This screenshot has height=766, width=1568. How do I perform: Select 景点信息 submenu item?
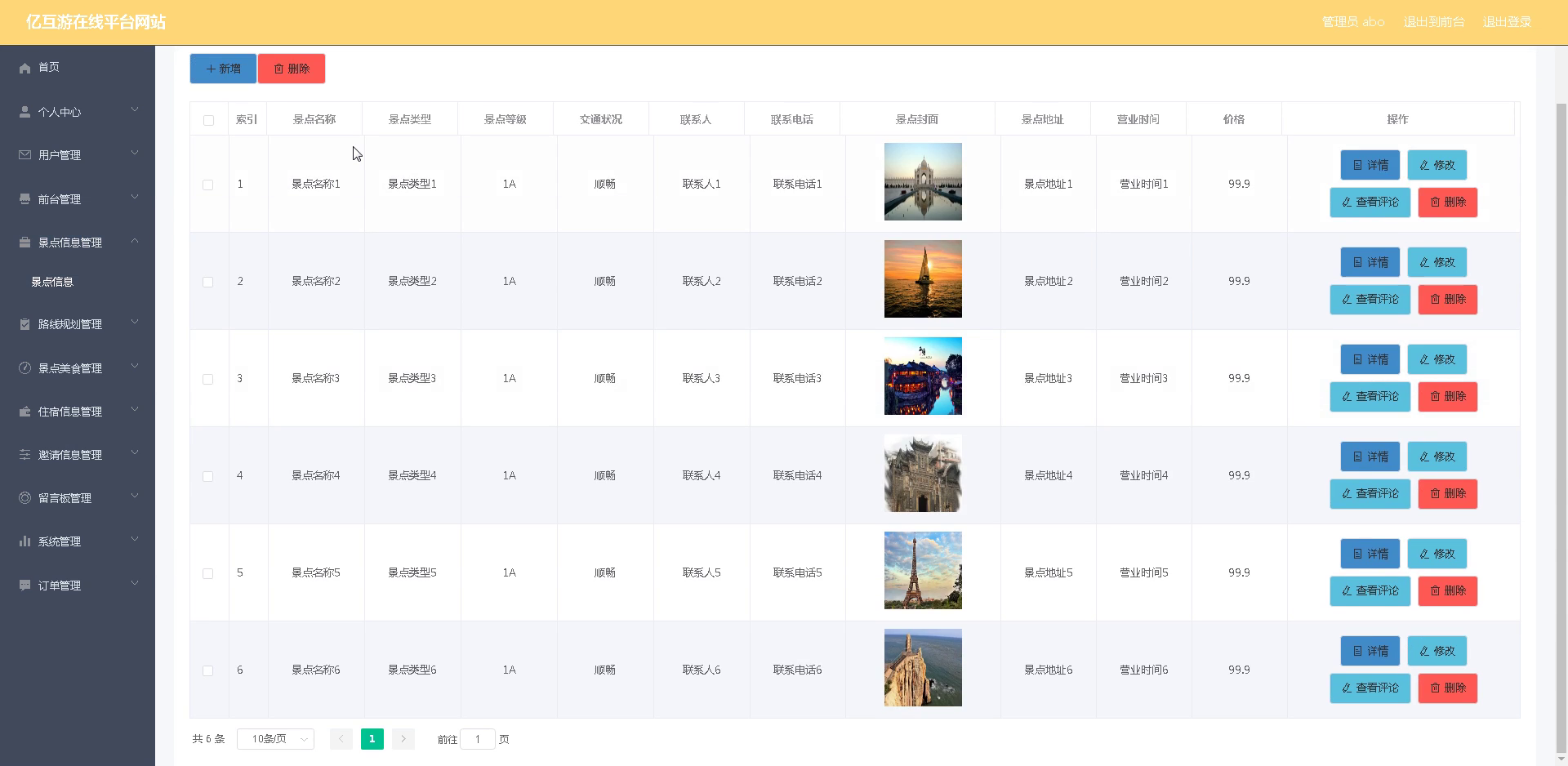(x=52, y=282)
